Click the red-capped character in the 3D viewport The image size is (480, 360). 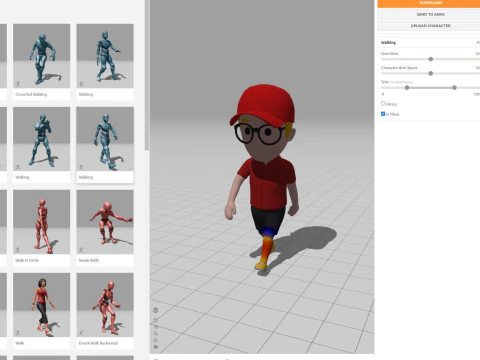point(263,178)
